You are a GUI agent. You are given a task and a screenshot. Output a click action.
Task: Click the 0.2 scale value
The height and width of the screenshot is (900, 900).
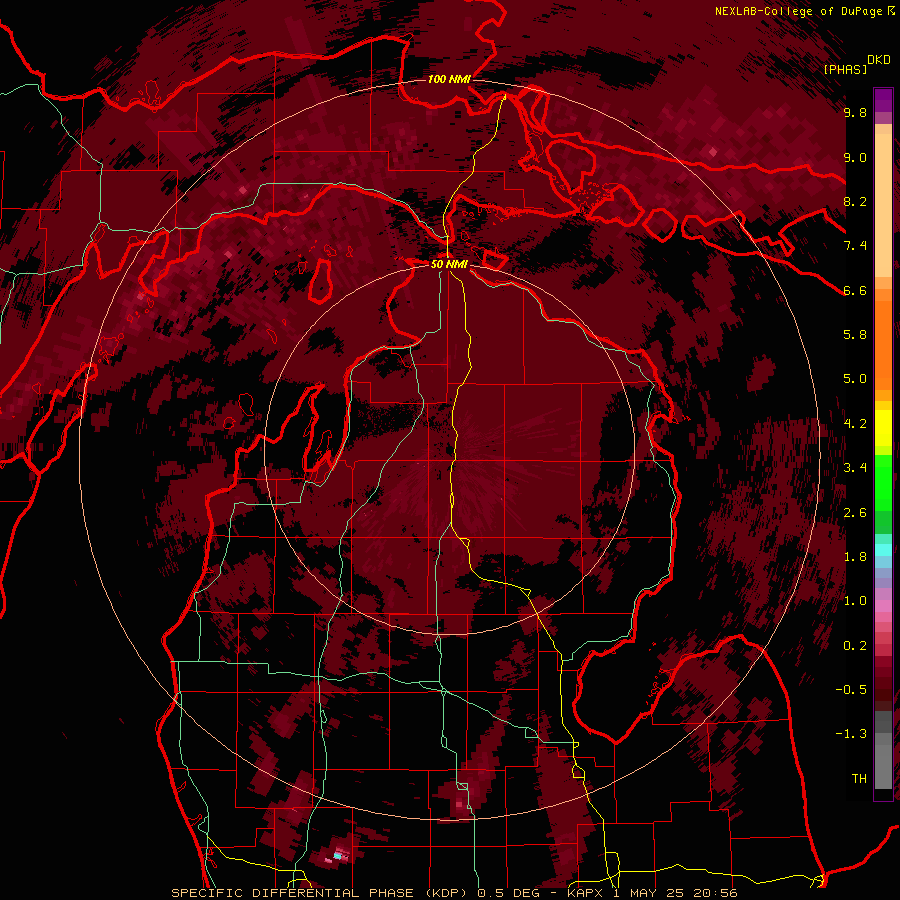point(855,646)
